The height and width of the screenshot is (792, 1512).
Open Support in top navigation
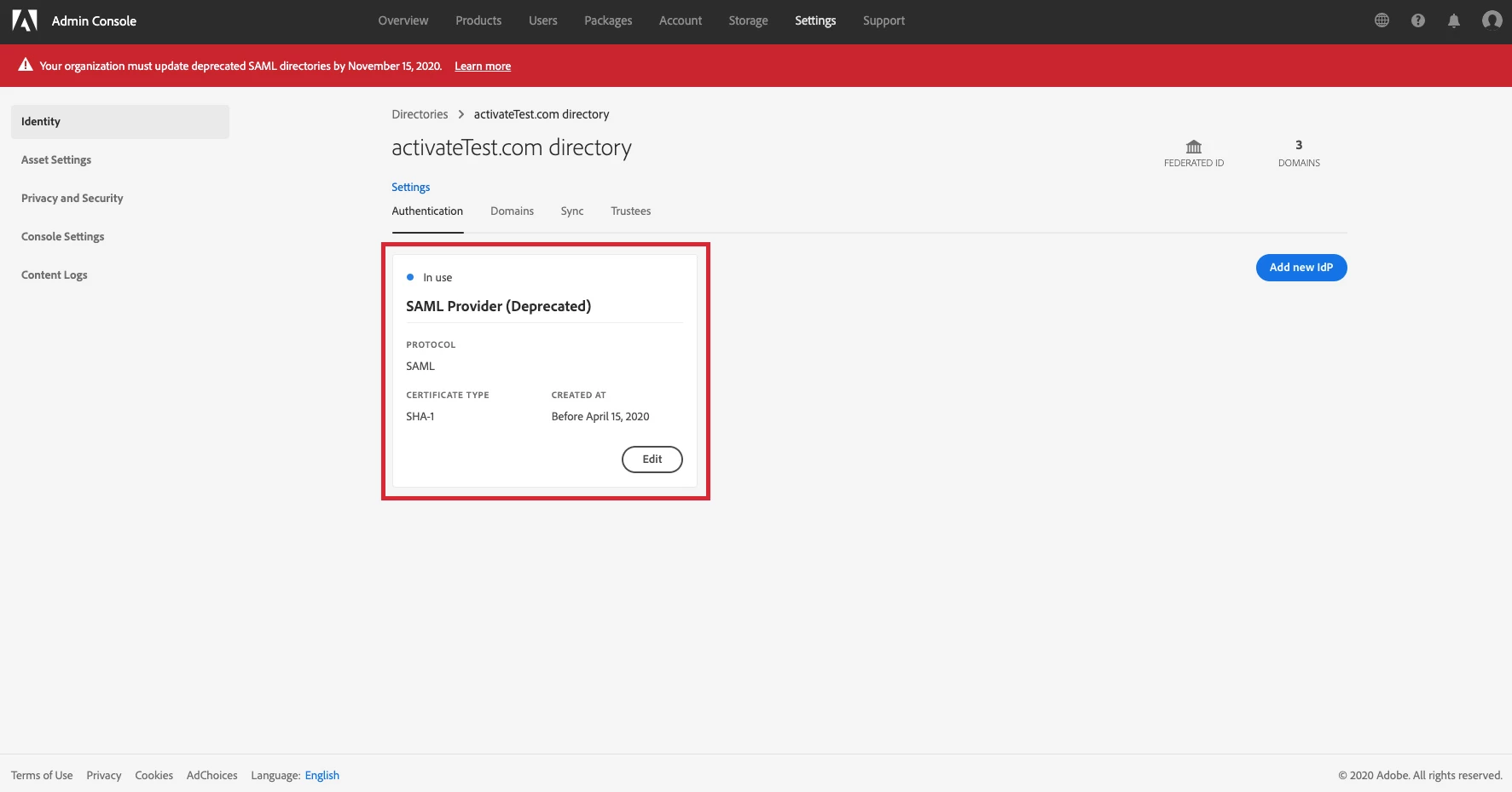(883, 20)
